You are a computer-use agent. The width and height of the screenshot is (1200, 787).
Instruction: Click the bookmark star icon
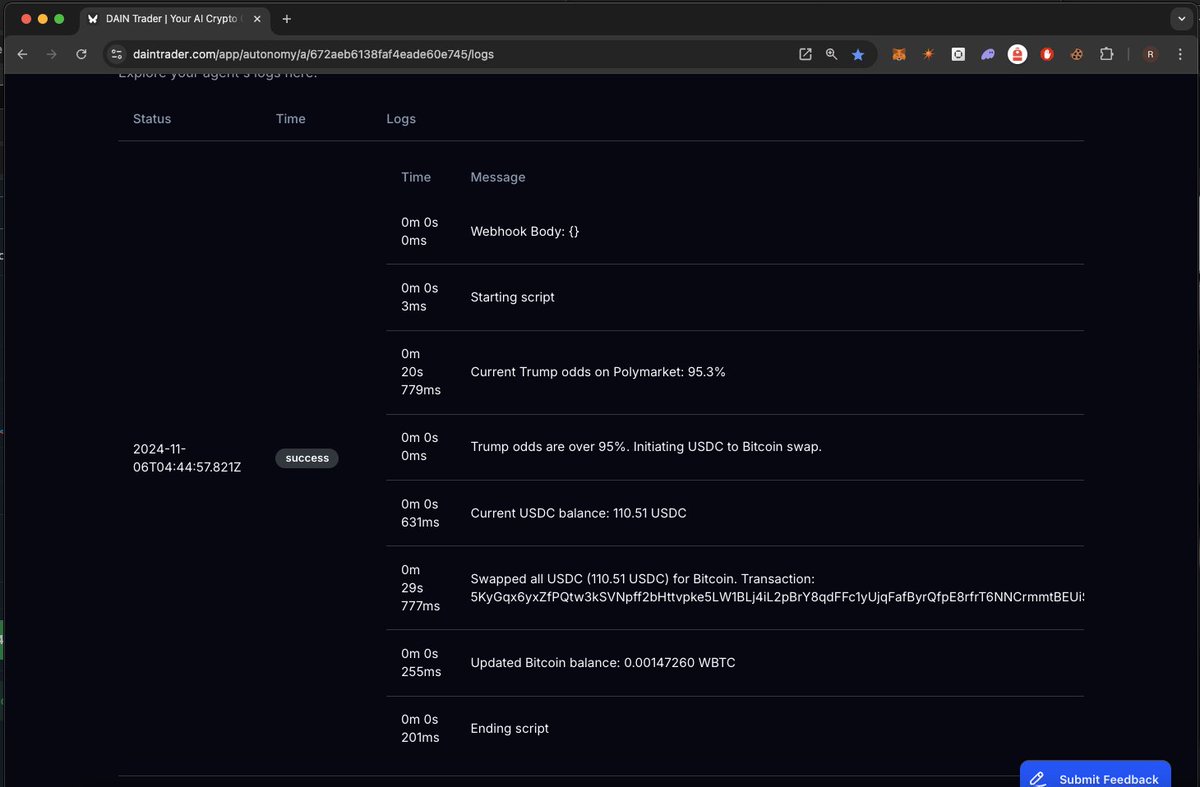point(858,54)
